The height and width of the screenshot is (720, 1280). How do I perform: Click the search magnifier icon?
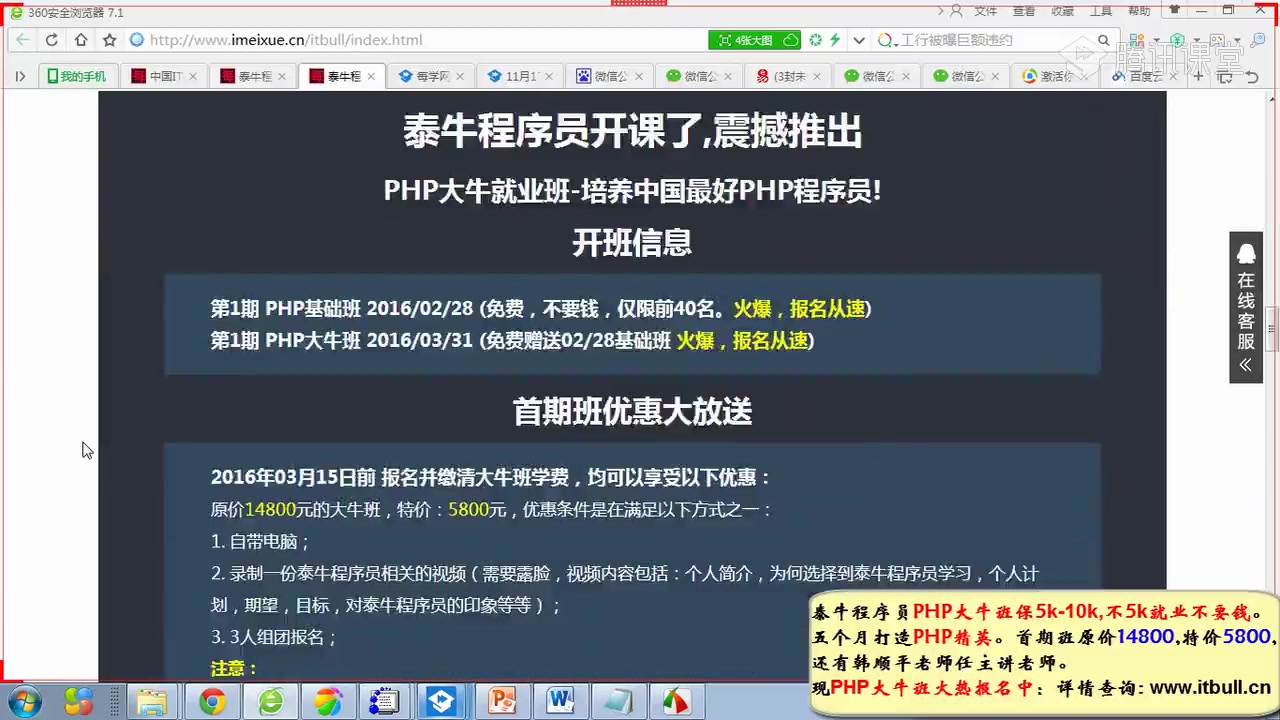point(1104,40)
